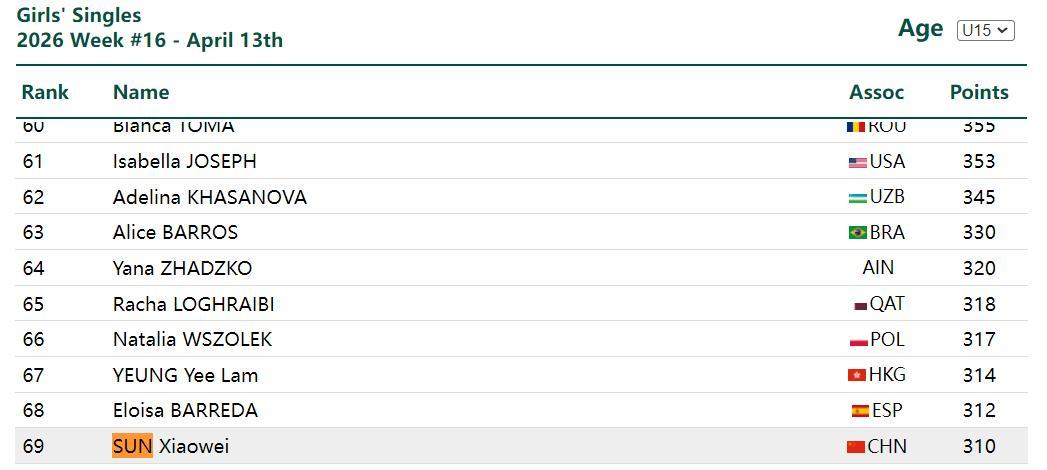This screenshot has width=1047, height=470.
Task: Click the Assoc column header
Action: (876, 92)
